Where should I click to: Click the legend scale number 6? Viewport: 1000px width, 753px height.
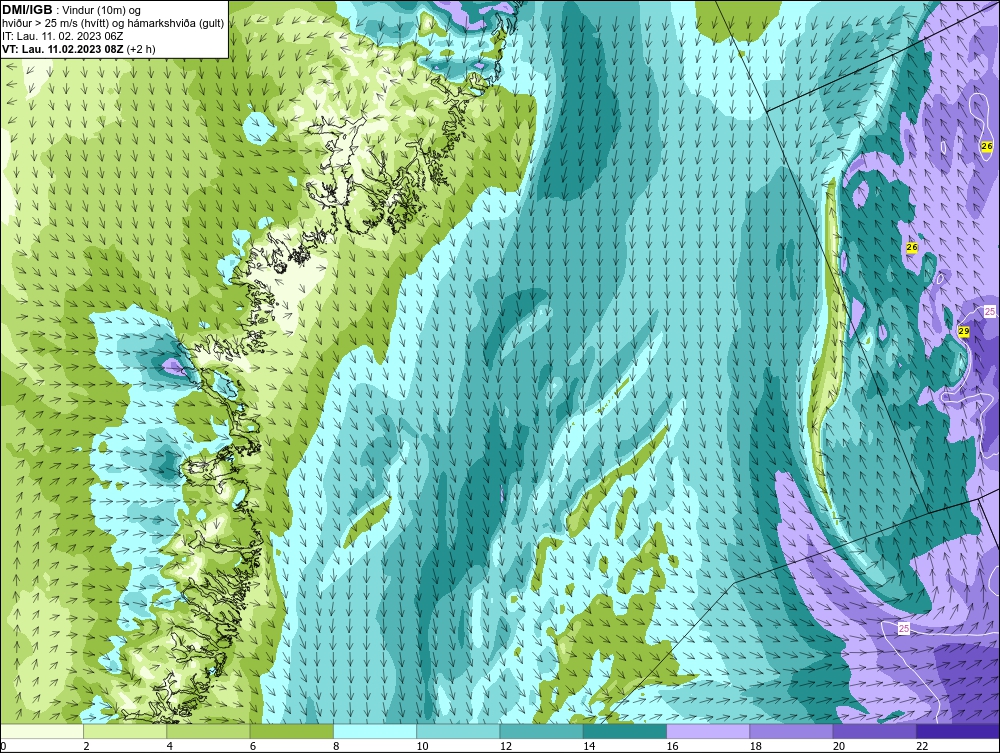tap(253, 746)
